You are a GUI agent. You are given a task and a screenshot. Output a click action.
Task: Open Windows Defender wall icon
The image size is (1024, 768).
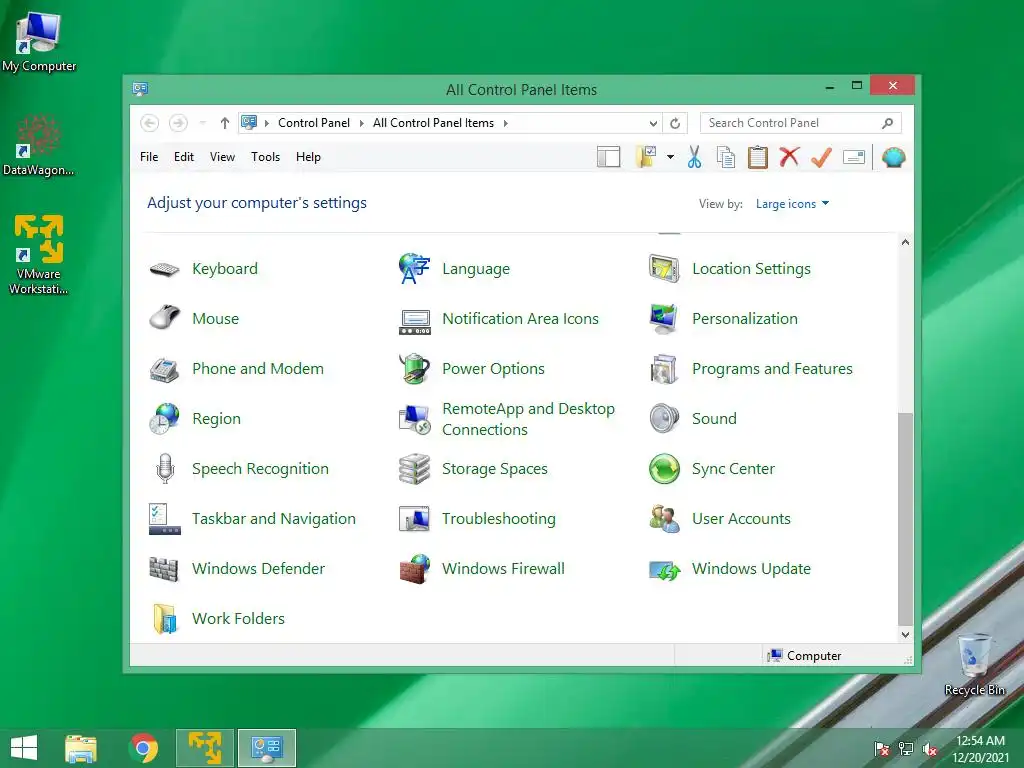click(164, 569)
